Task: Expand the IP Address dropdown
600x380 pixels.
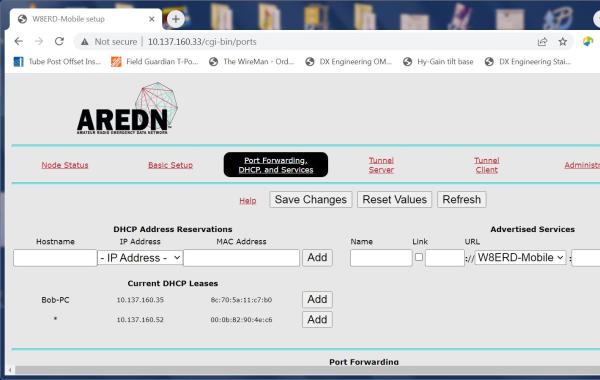Action: pyautogui.click(x=140, y=258)
